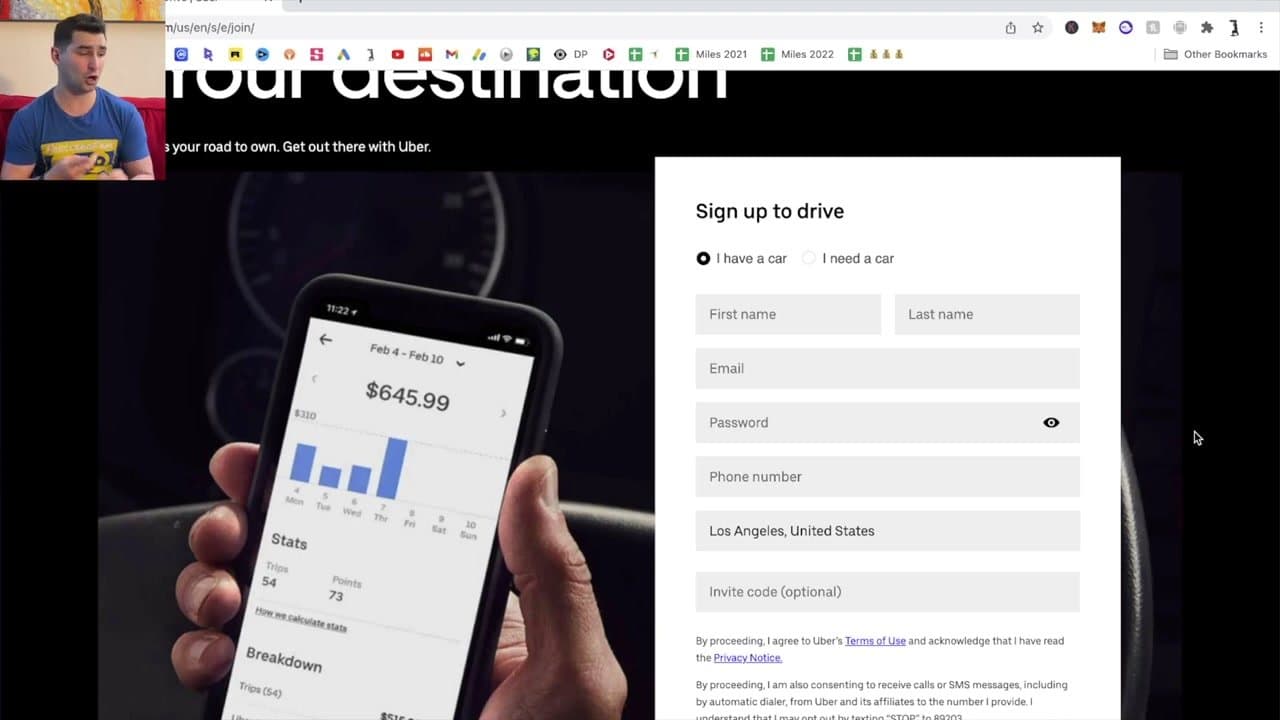Open the Other Bookmarks folder
1280x720 pixels.
[1215, 54]
